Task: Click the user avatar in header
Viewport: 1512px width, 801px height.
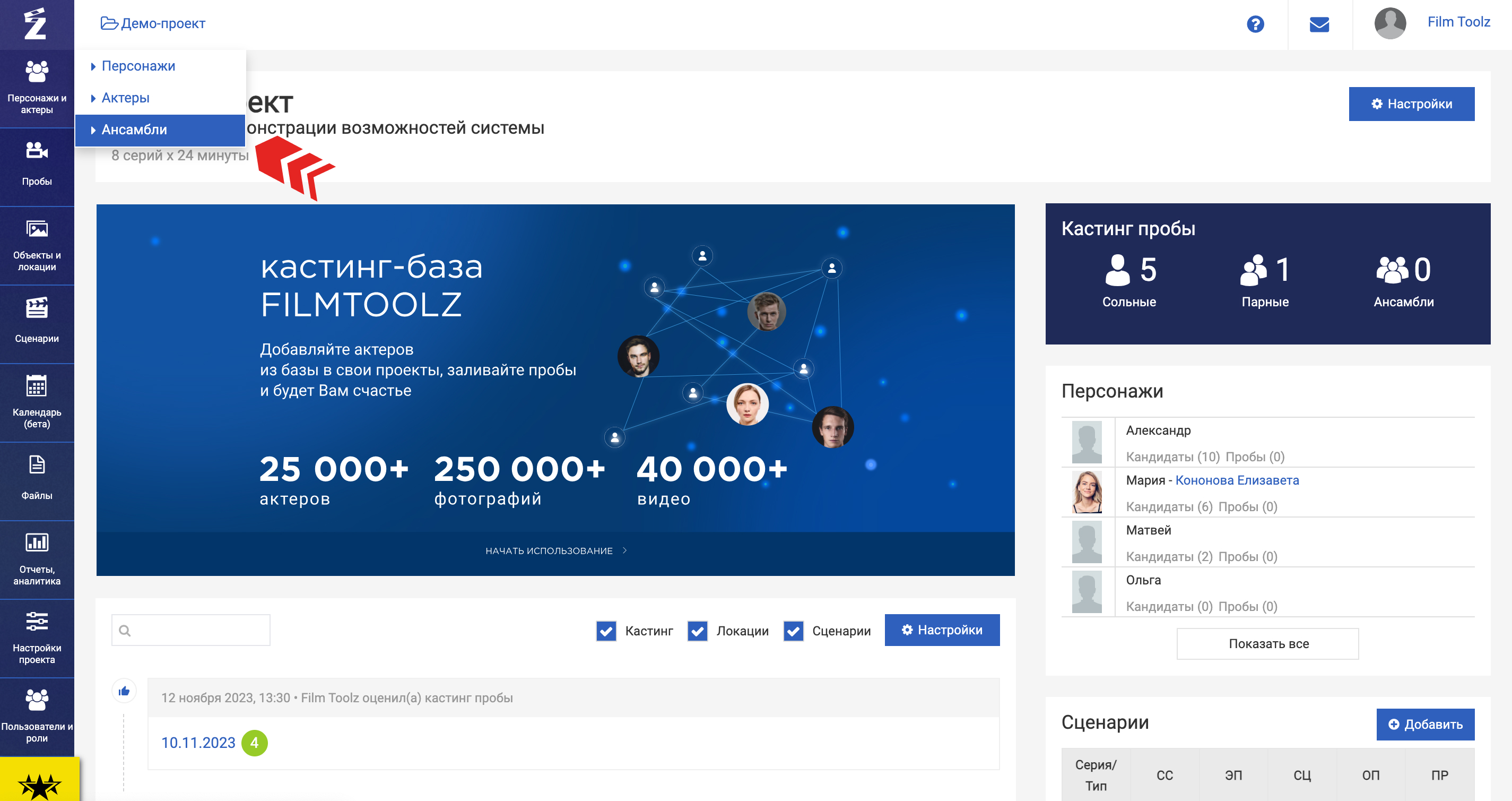Action: click(x=1390, y=23)
